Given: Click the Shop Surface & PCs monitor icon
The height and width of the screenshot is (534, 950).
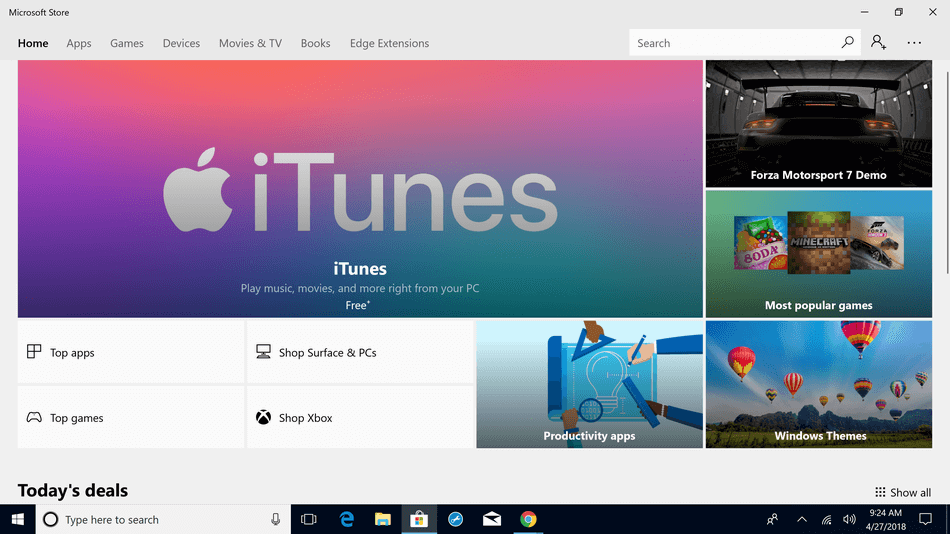Looking at the screenshot, I should click(x=263, y=352).
